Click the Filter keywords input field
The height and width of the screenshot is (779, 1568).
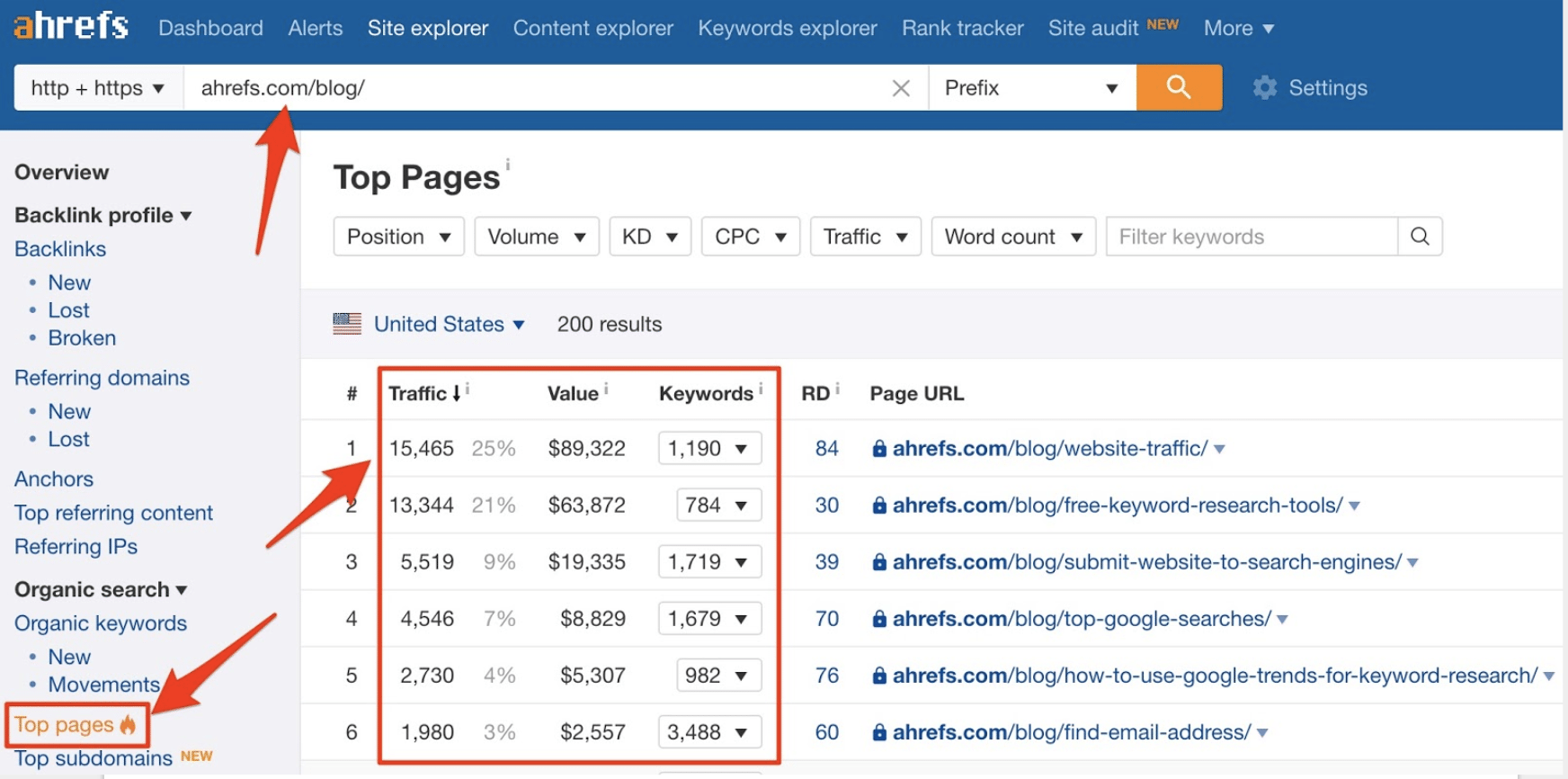click(x=1252, y=236)
